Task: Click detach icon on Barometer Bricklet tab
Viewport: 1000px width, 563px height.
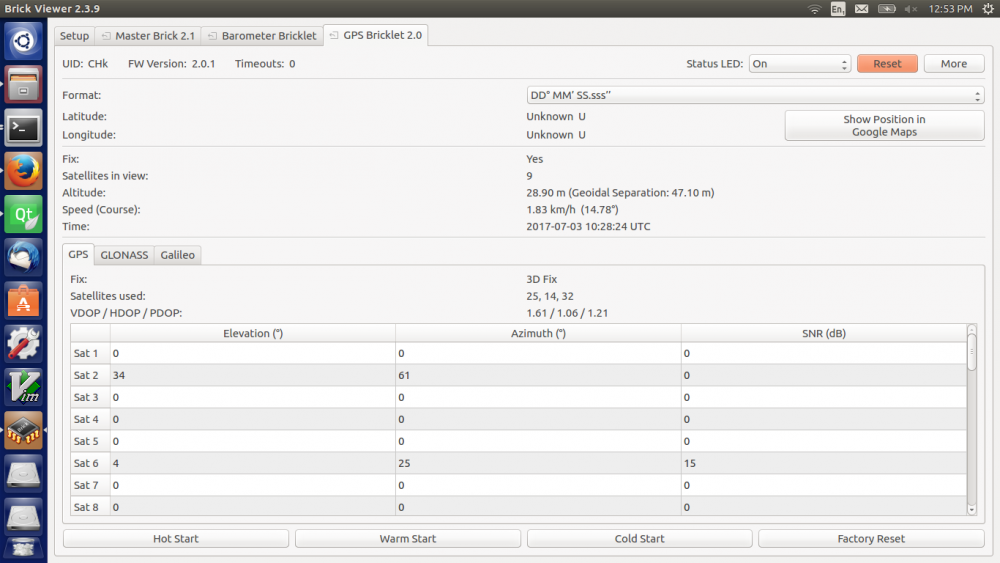Action: 211,36
